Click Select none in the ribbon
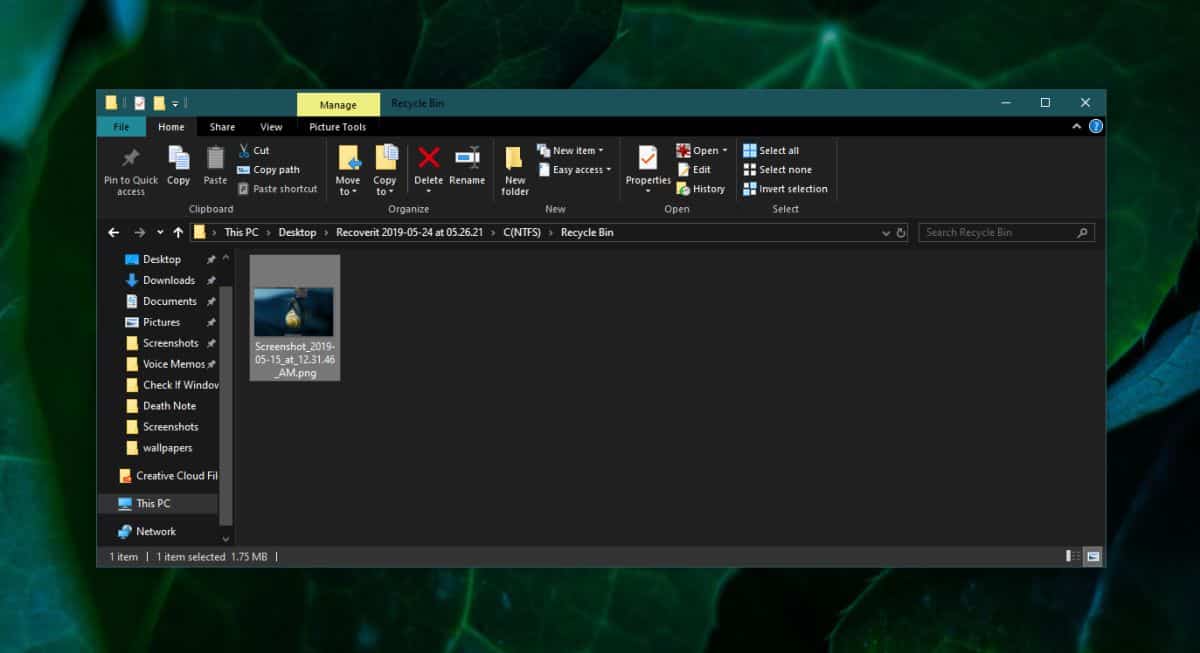This screenshot has height=653, width=1200. coord(777,170)
